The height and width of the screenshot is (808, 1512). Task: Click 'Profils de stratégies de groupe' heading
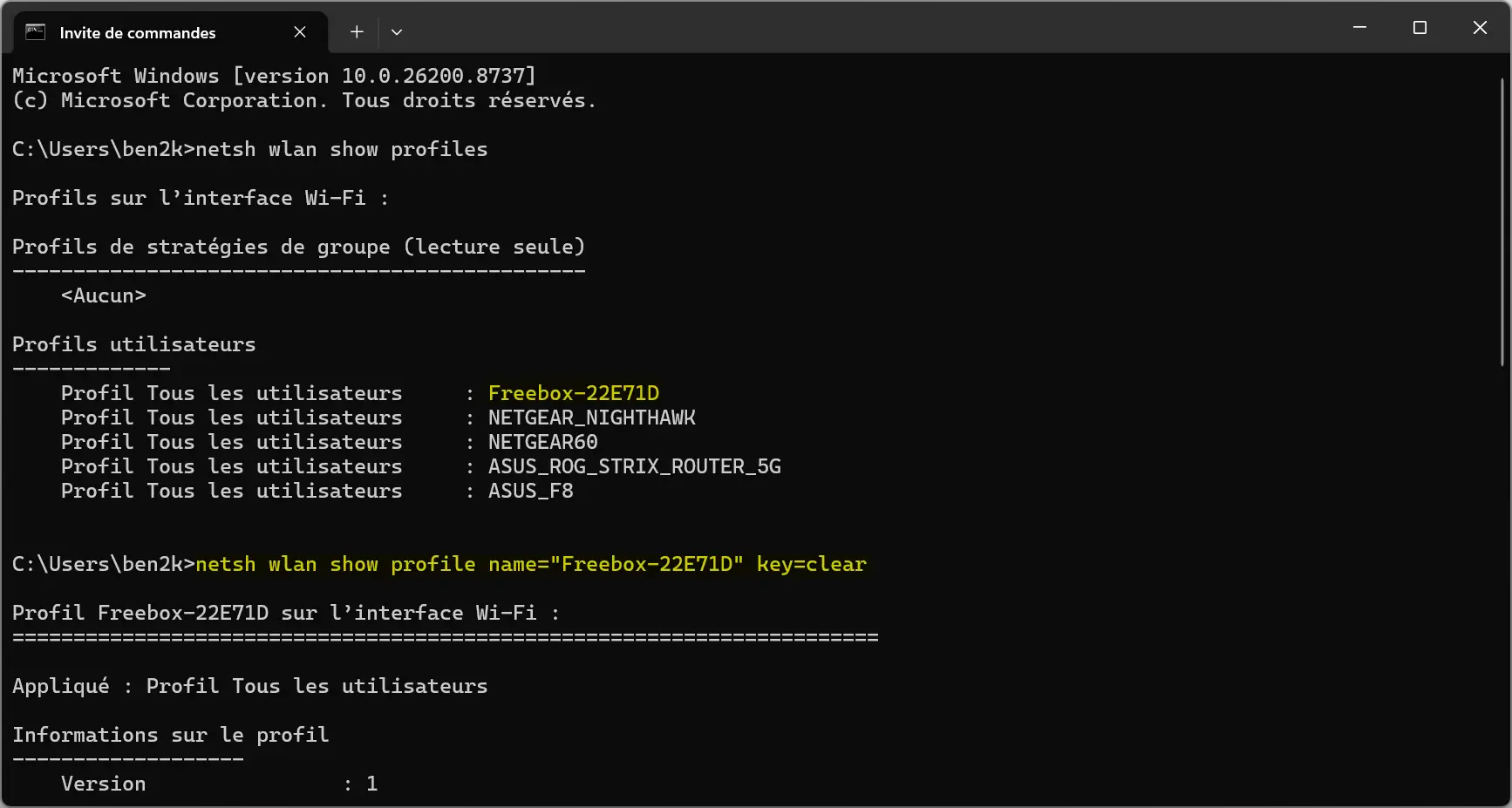pos(298,247)
